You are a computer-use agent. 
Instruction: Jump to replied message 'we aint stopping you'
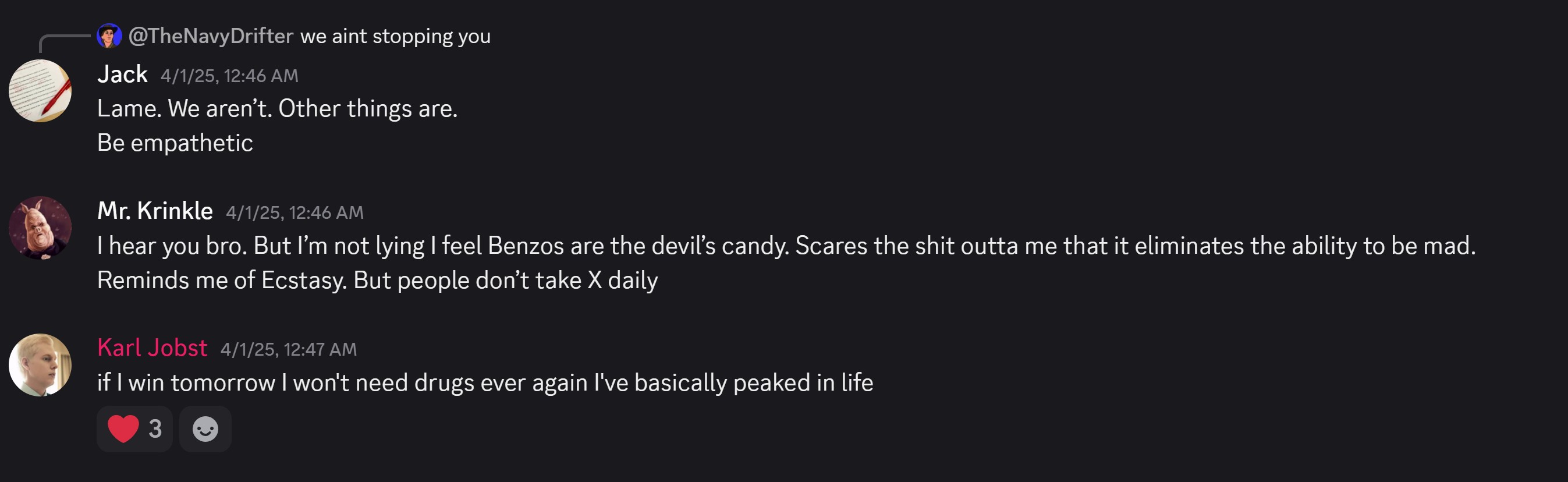(x=396, y=36)
